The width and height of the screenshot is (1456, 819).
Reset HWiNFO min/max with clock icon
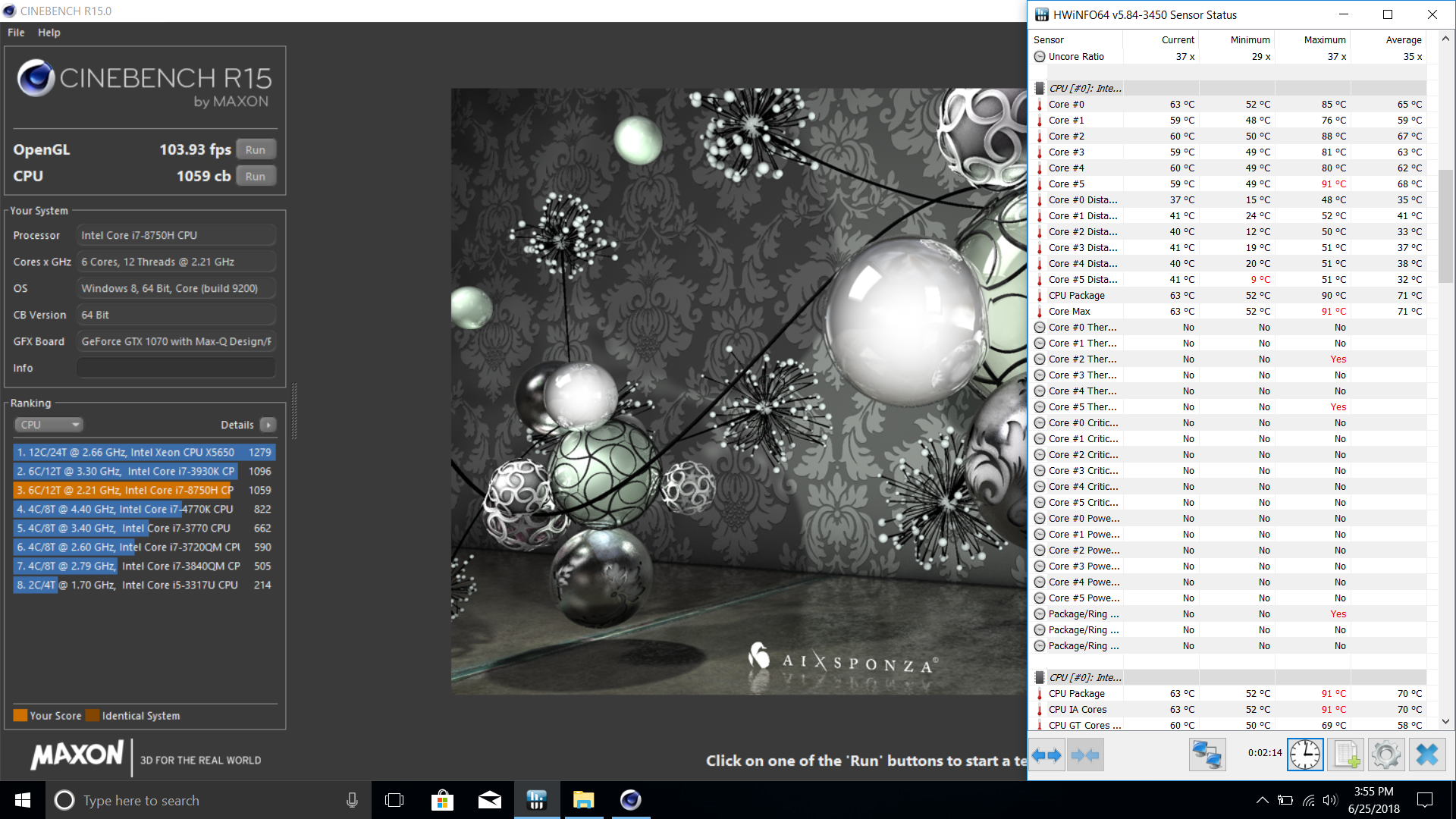pos(1305,755)
